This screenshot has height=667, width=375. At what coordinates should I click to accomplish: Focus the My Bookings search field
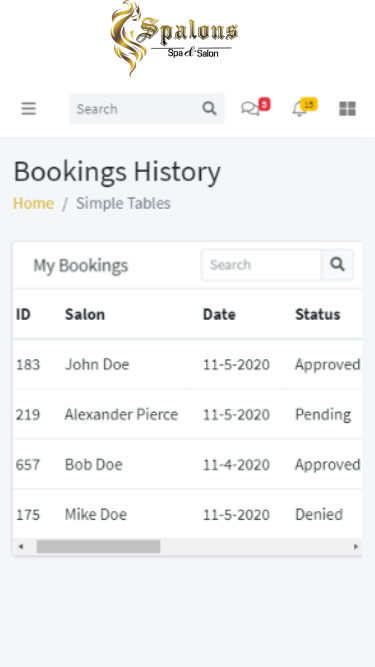pyautogui.click(x=261, y=265)
